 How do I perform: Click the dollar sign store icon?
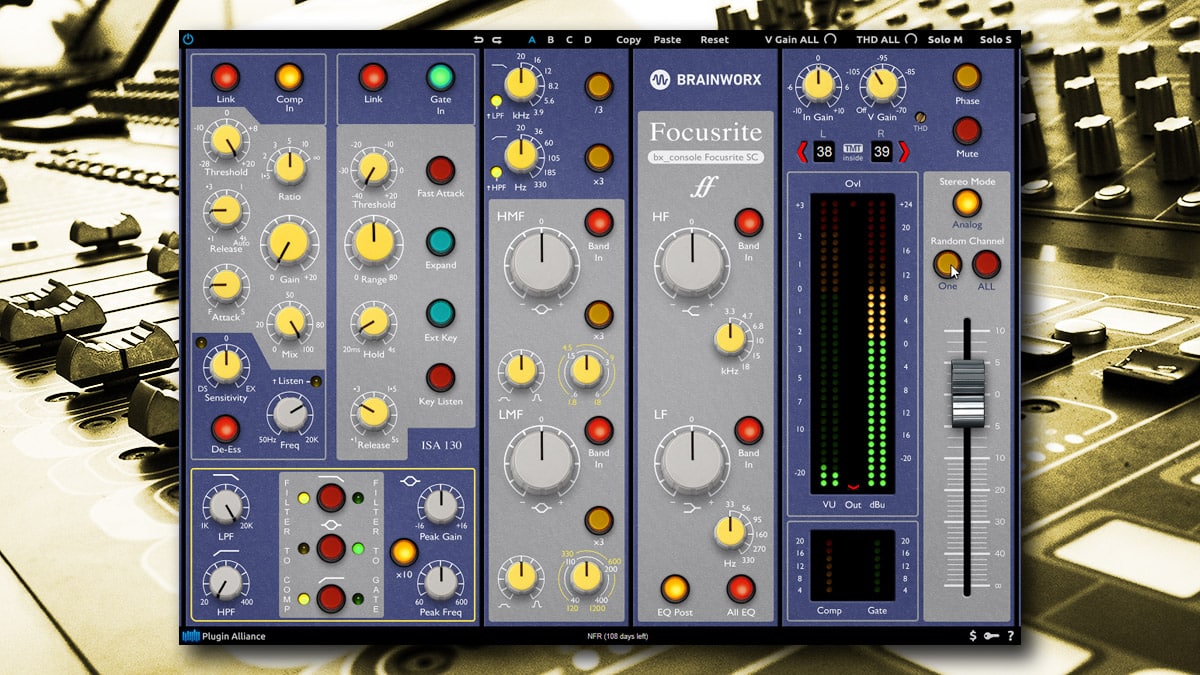[x=973, y=636]
